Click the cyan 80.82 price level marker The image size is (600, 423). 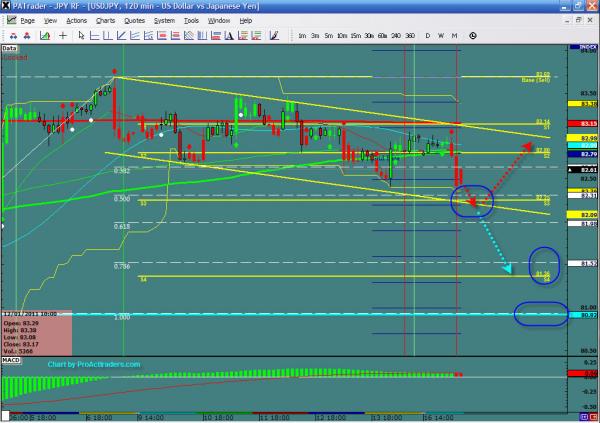click(x=588, y=316)
